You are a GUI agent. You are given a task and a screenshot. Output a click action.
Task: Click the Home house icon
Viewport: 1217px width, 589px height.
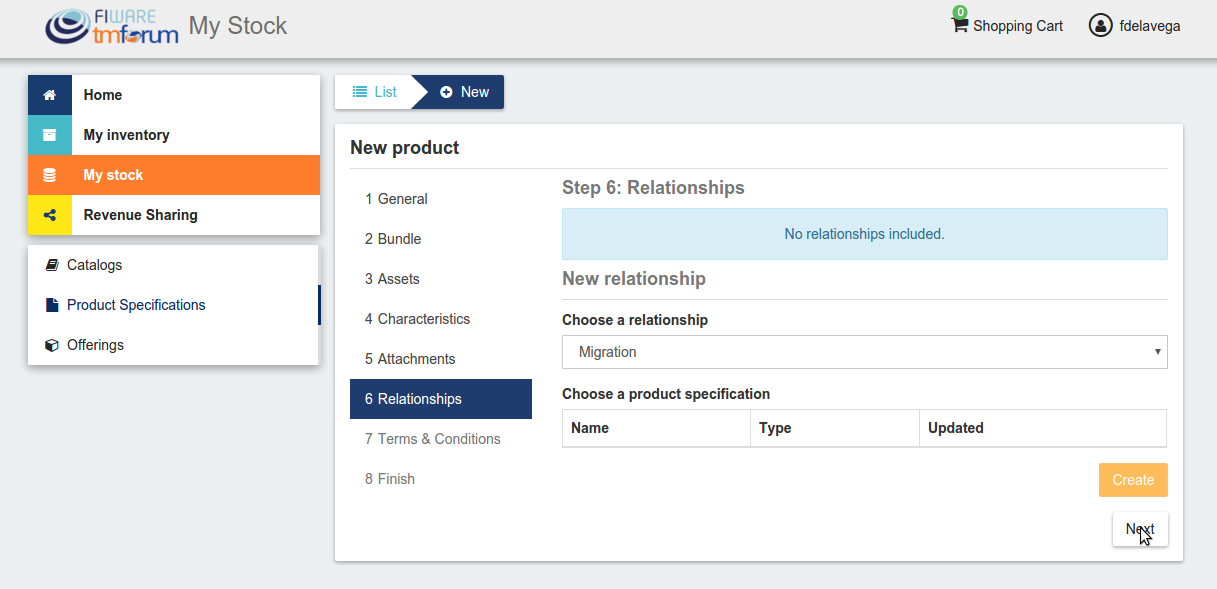pos(49,95)
